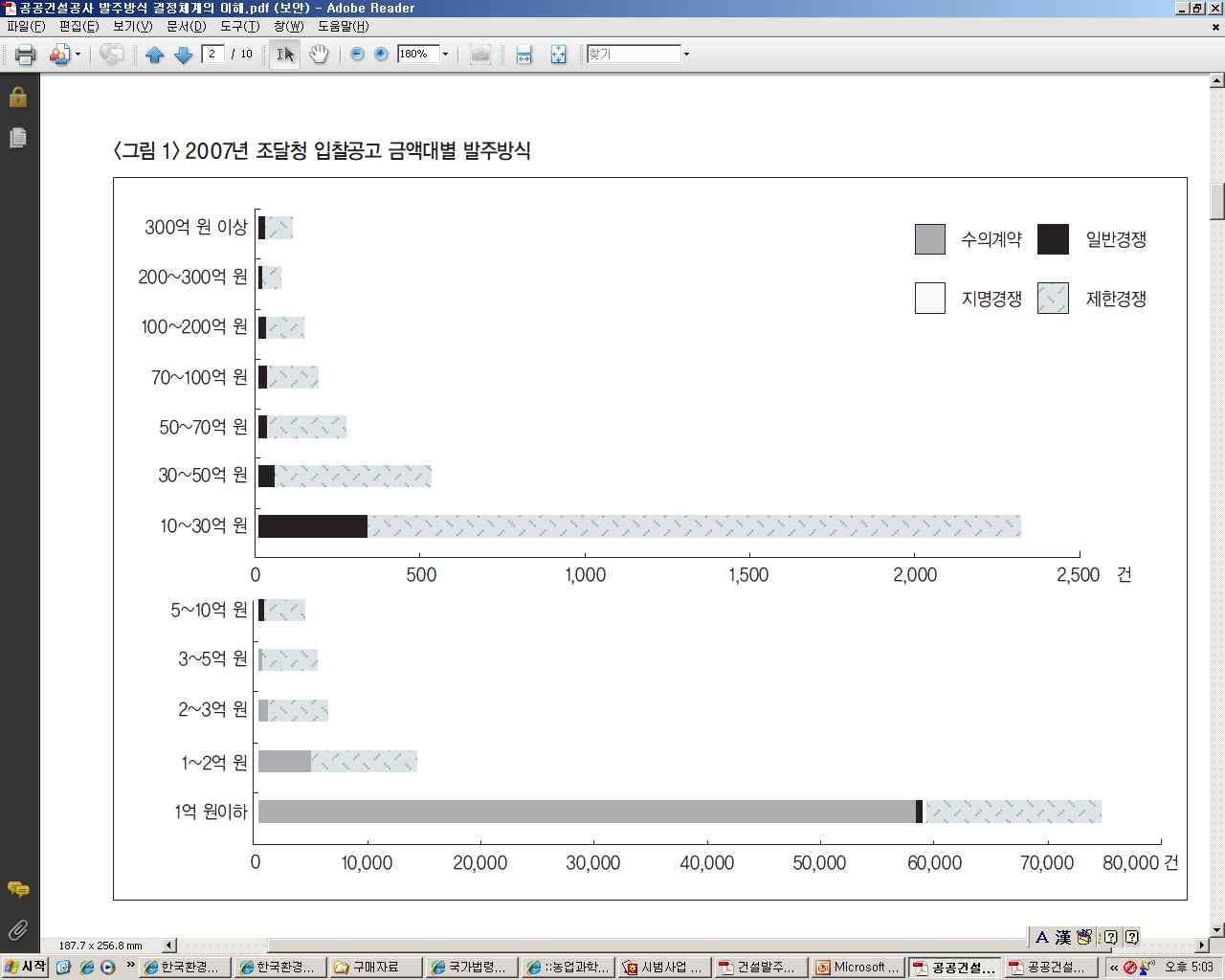Zoom out with the minus button

(358, 55)
